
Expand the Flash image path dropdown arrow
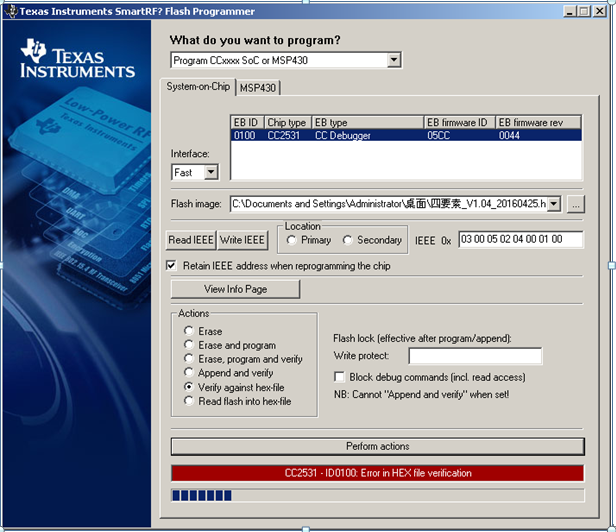(x=554, y=204)
